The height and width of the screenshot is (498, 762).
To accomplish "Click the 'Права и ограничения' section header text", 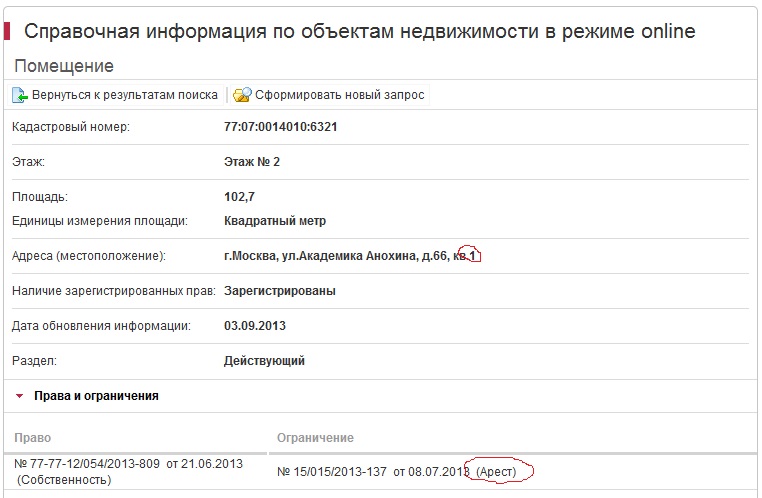I will pyautogui.click(x=96, y=396).
